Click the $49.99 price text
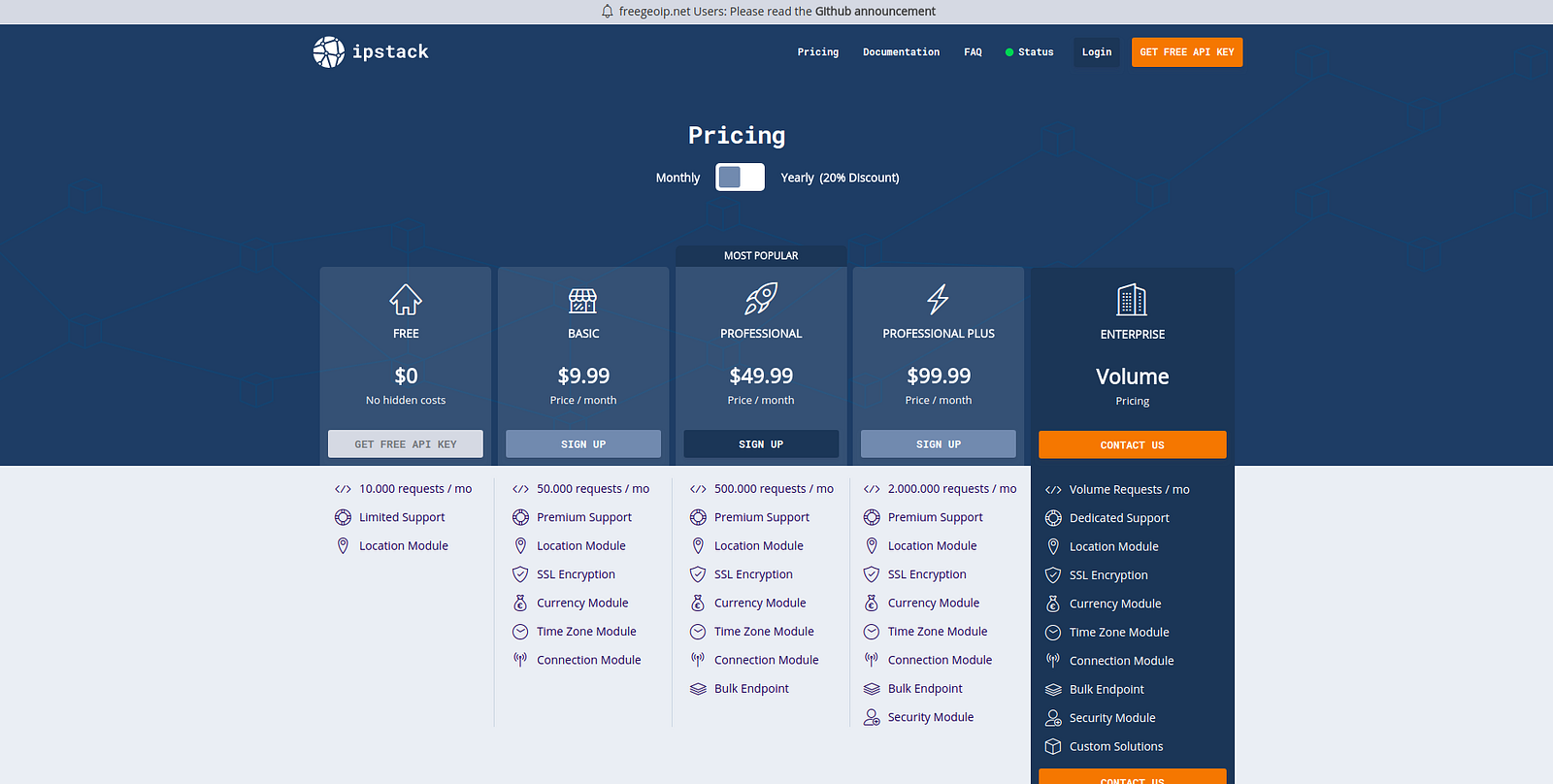 point(761,376)
